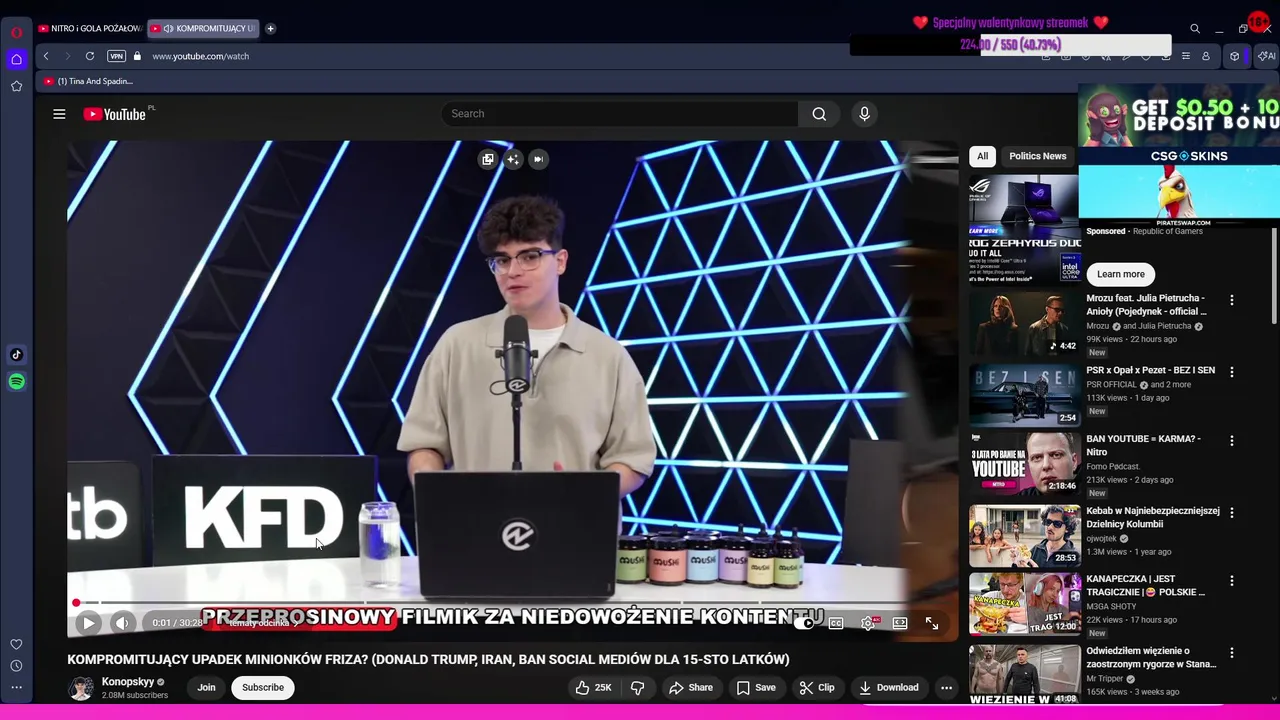Screen dimensions: 1280x720
Task: Open Spotify in the Opera sidebar
Action: click(x=16, y=381)
